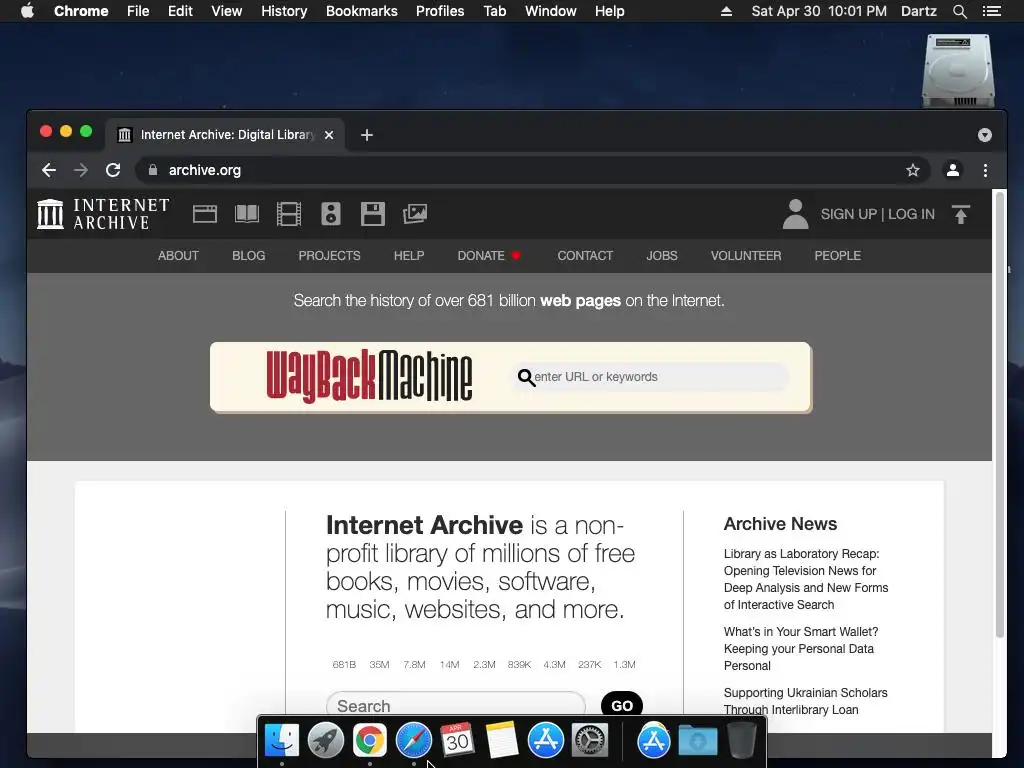Click the page vertical scrollbar

[x=999, y=414]
